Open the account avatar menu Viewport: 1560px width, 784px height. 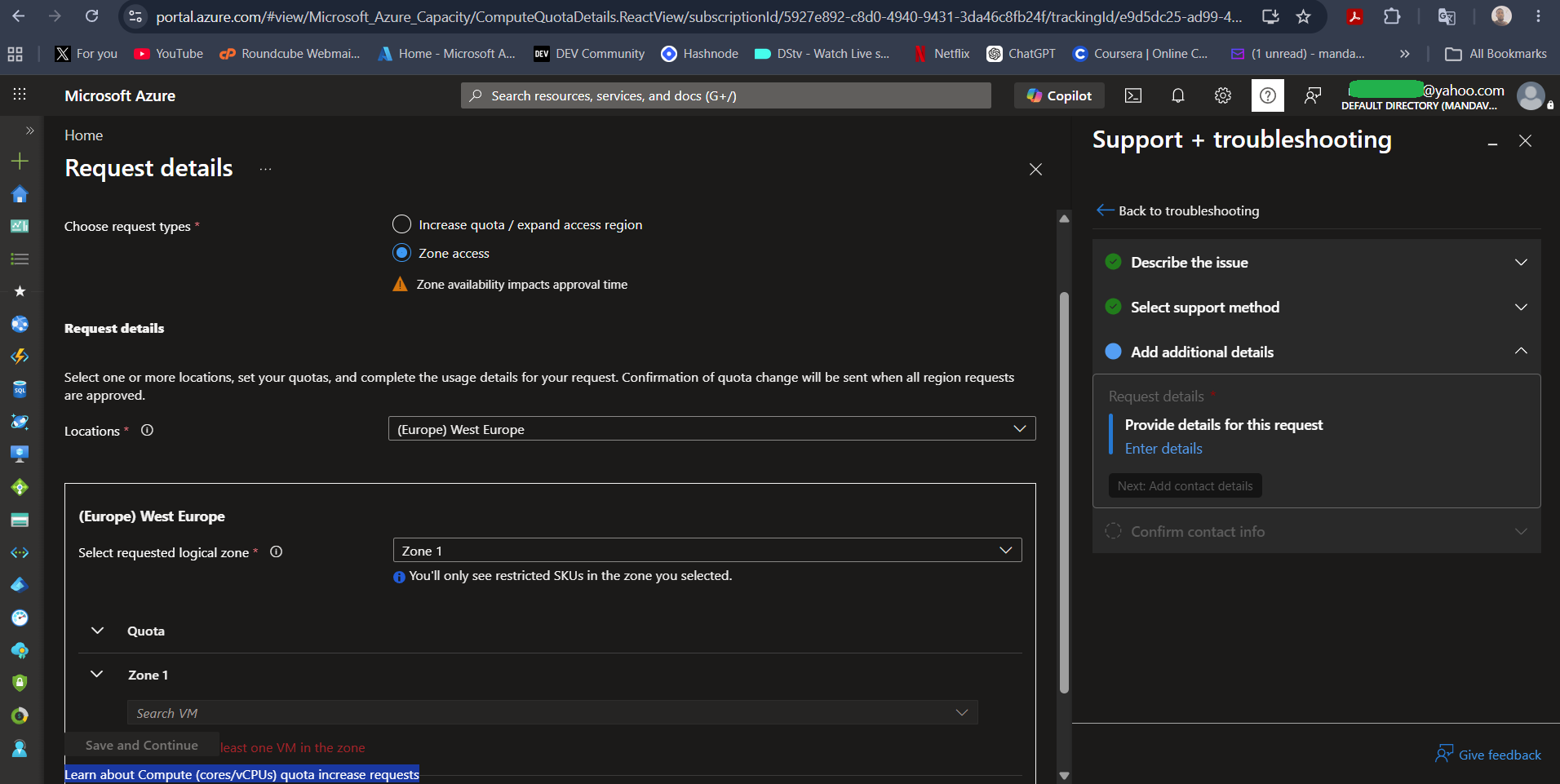[x=1531, y=95]
